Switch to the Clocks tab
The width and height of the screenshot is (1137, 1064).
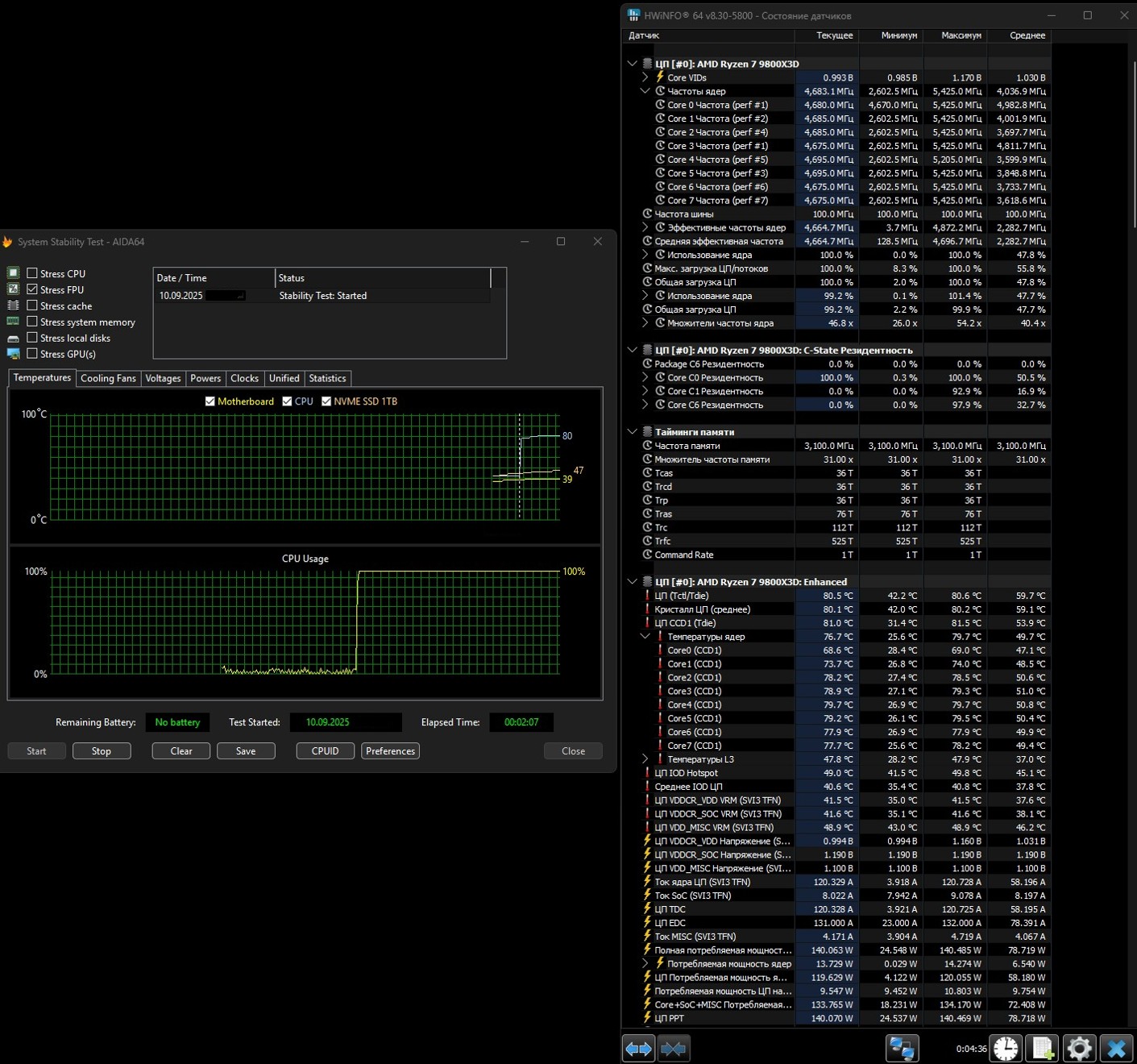tap(245, 378)
